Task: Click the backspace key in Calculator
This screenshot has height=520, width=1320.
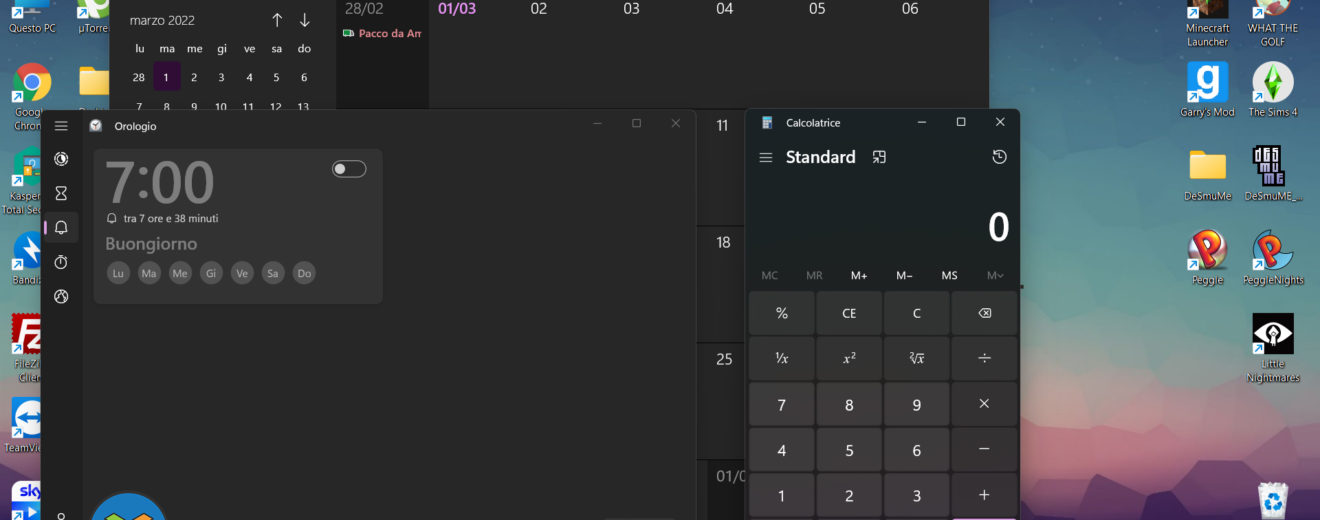Action: (x=984, y=313)
